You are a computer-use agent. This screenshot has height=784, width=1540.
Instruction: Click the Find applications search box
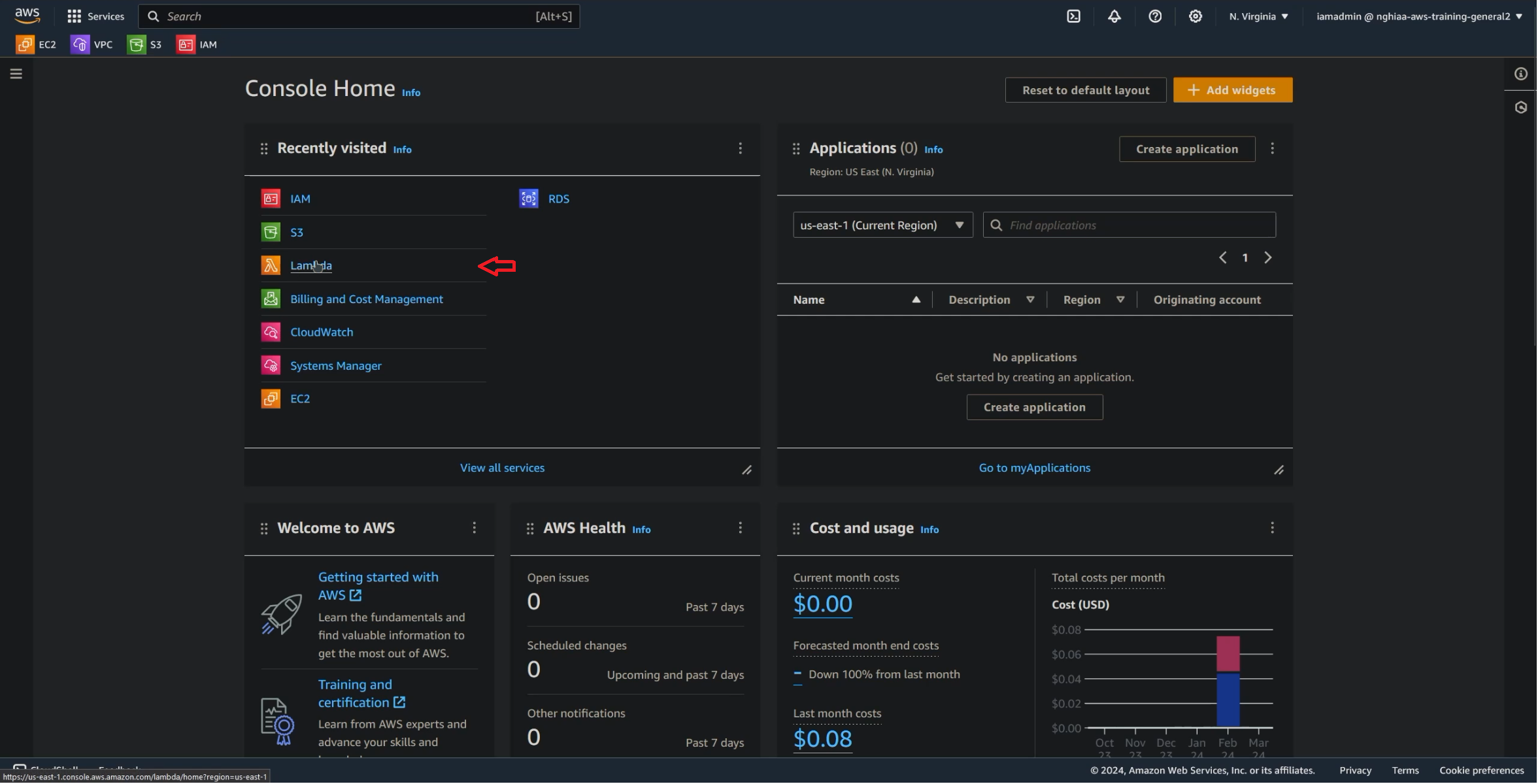pos(1130,225)
